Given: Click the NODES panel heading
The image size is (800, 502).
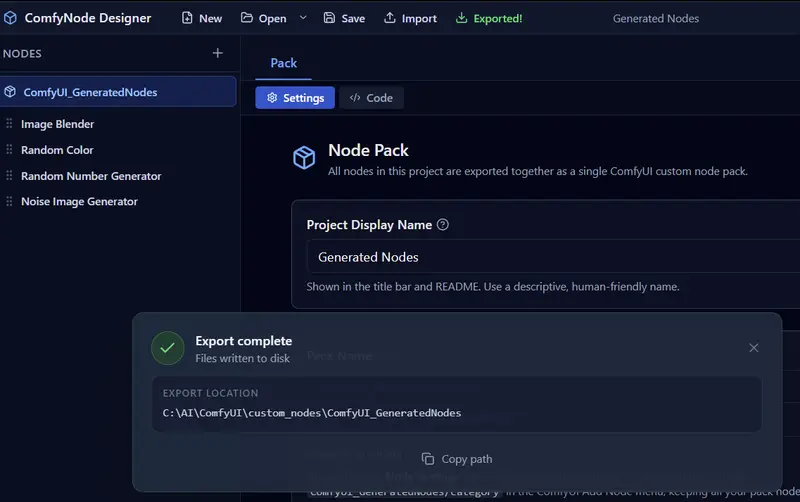Looking at the screenshot, I should [x=22, y=54].
